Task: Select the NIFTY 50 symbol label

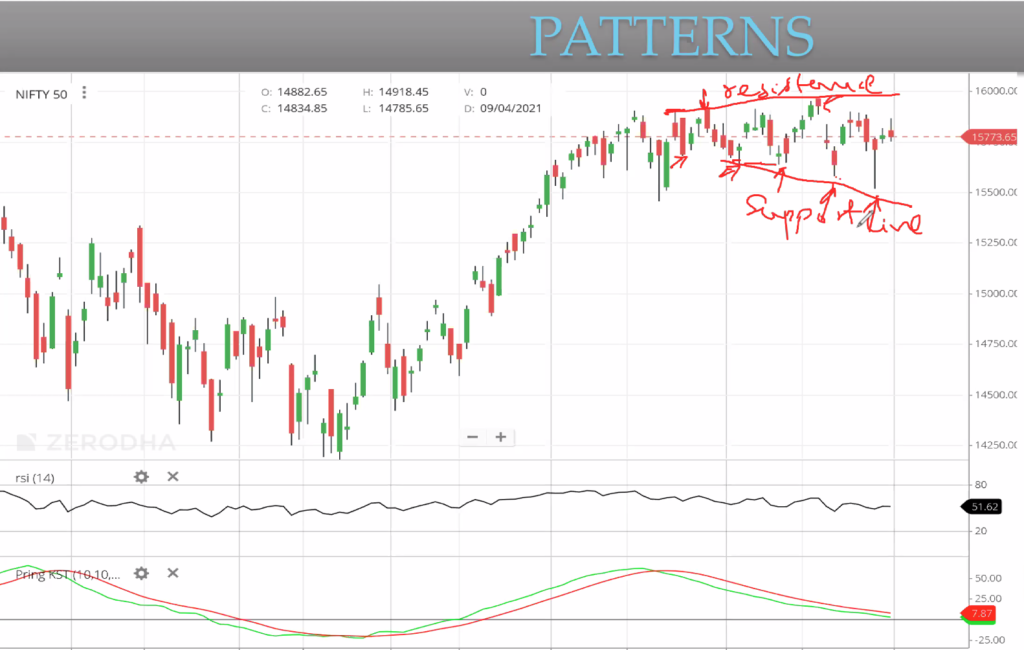Action: (x=41, y=94)
